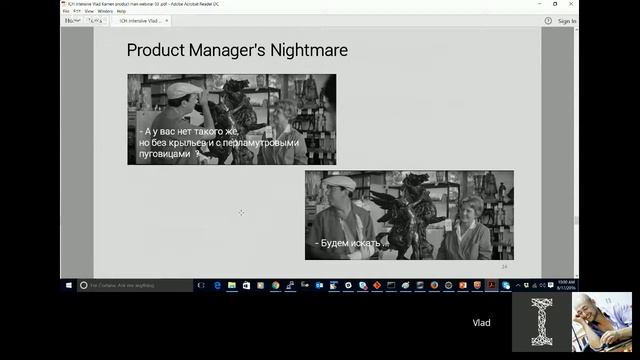Open the File menu in Acrobat Reader
The height and width of the screenshot is (360, 640).
click(66, 11)
